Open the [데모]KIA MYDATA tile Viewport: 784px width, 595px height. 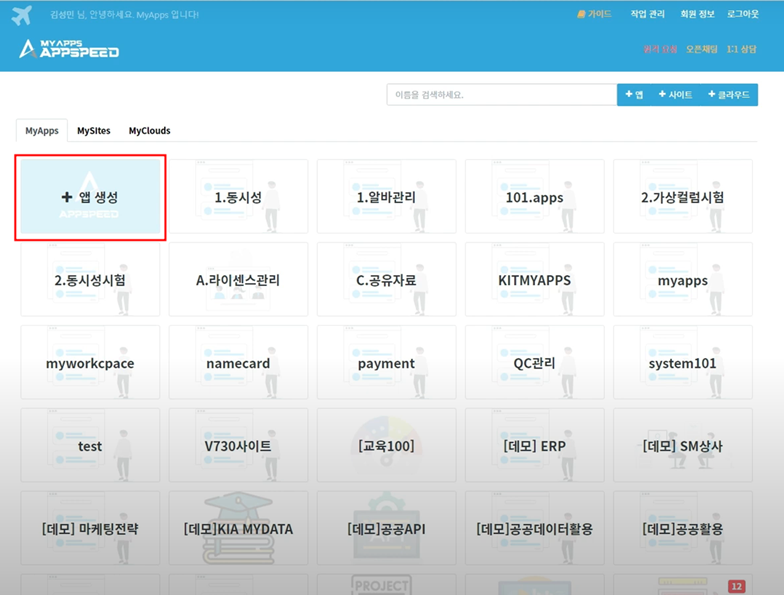(238, 528)
